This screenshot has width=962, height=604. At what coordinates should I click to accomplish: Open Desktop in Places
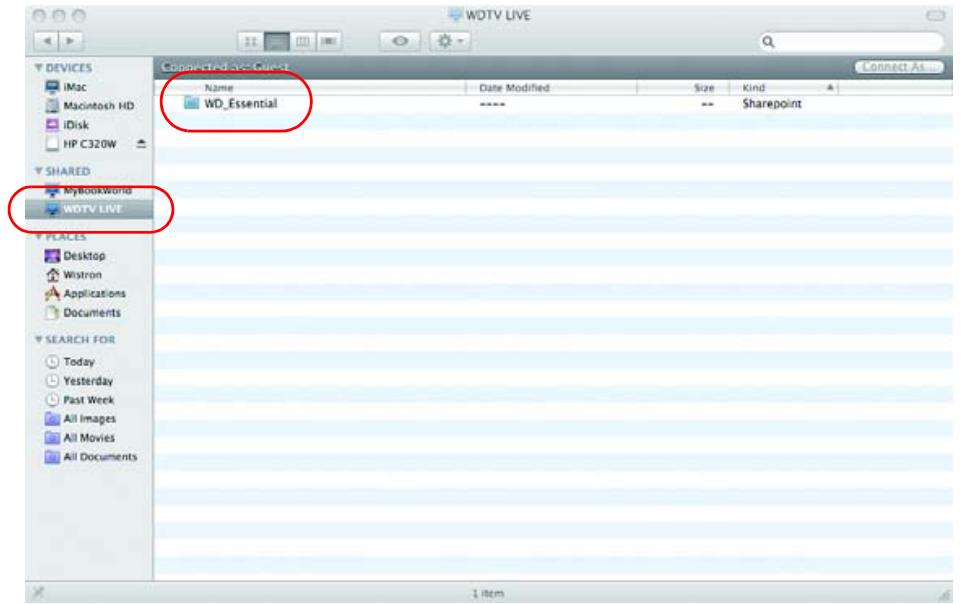point(75,255)
